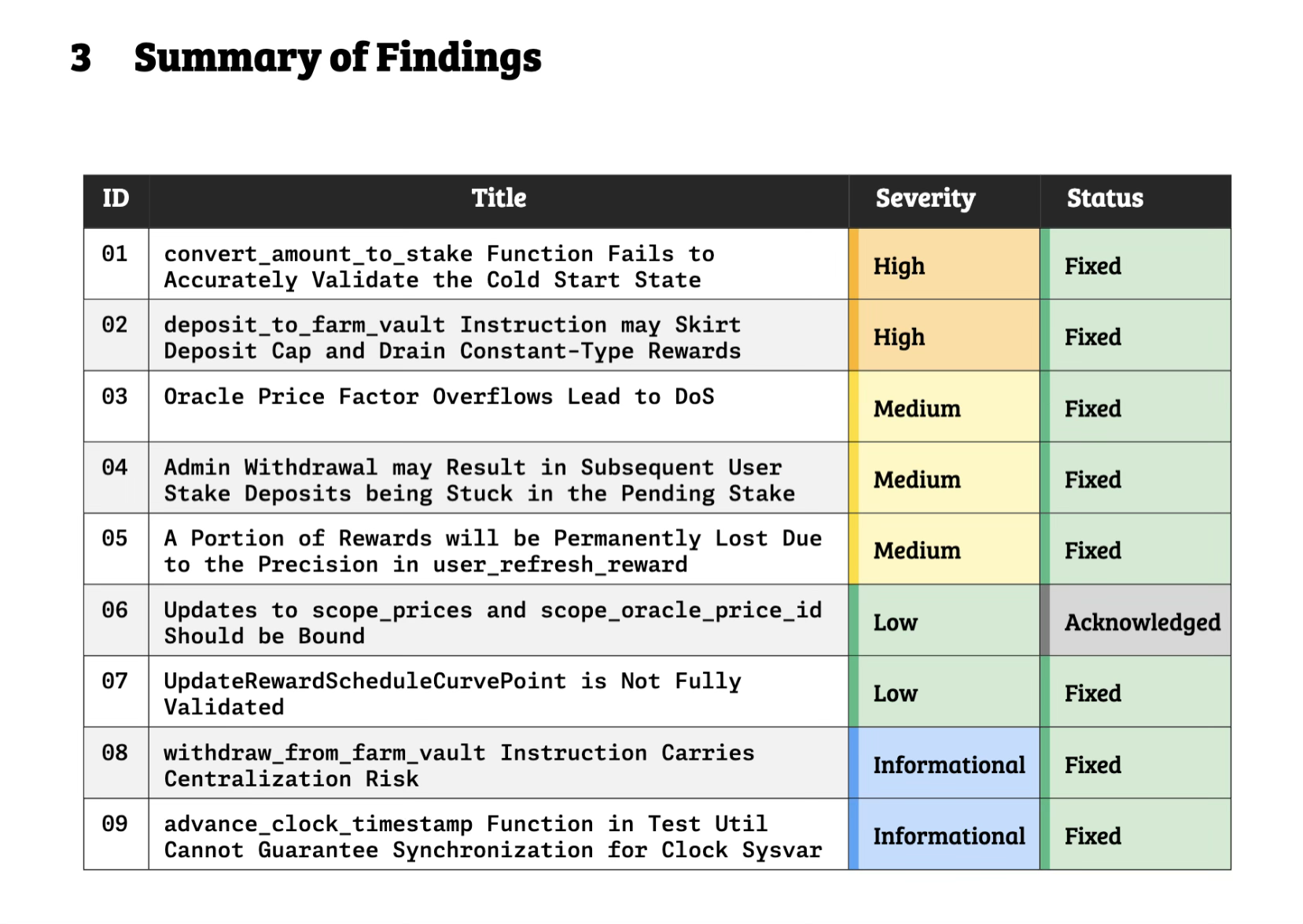Click the Severity column header

click(x=925, y=199)
